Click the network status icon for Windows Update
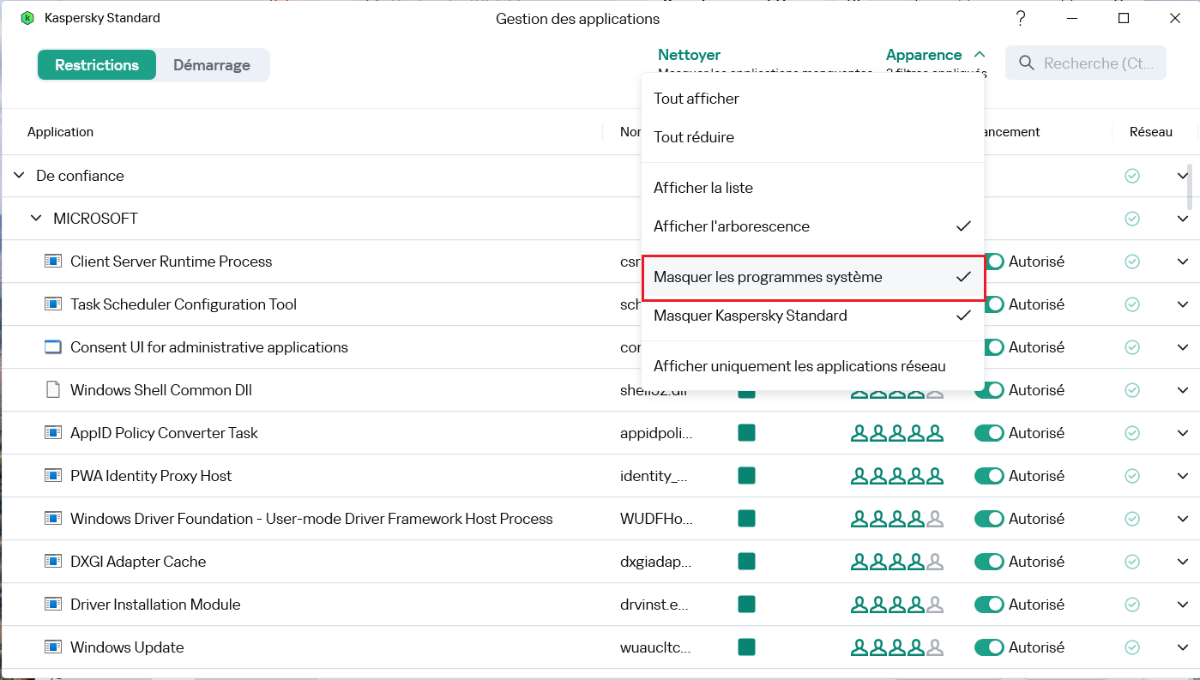This screenshot has height=680, width=1200. coord(1132,647)
